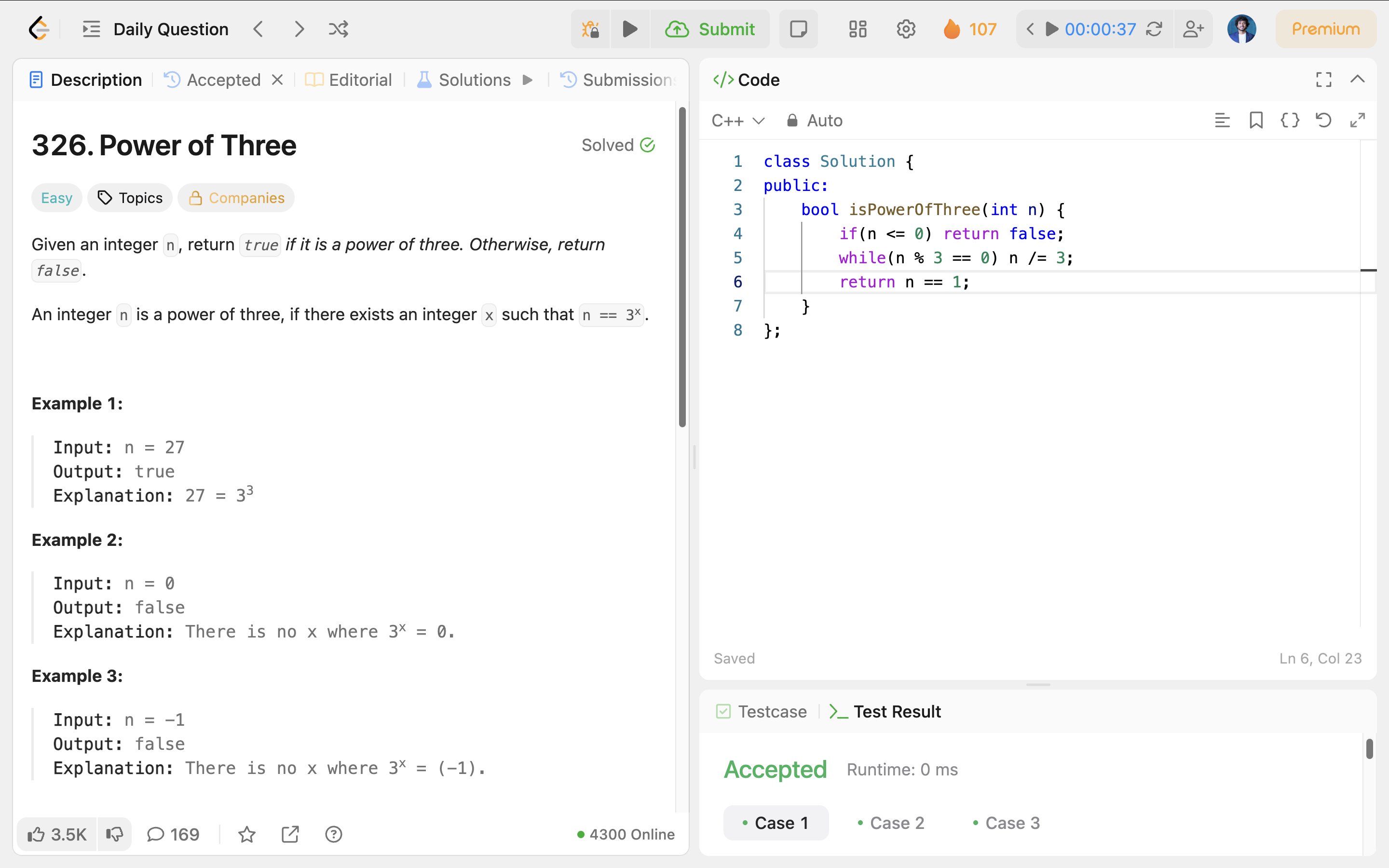The width and height of the screenshot is (1389, 868).
Task: Switch to the Editorial tab
Action: pyautogui.click(x=349, y=80)
